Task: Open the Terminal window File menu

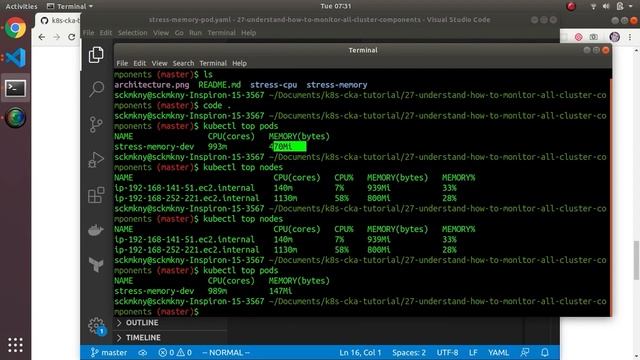Action: click(x=122, y=63)
